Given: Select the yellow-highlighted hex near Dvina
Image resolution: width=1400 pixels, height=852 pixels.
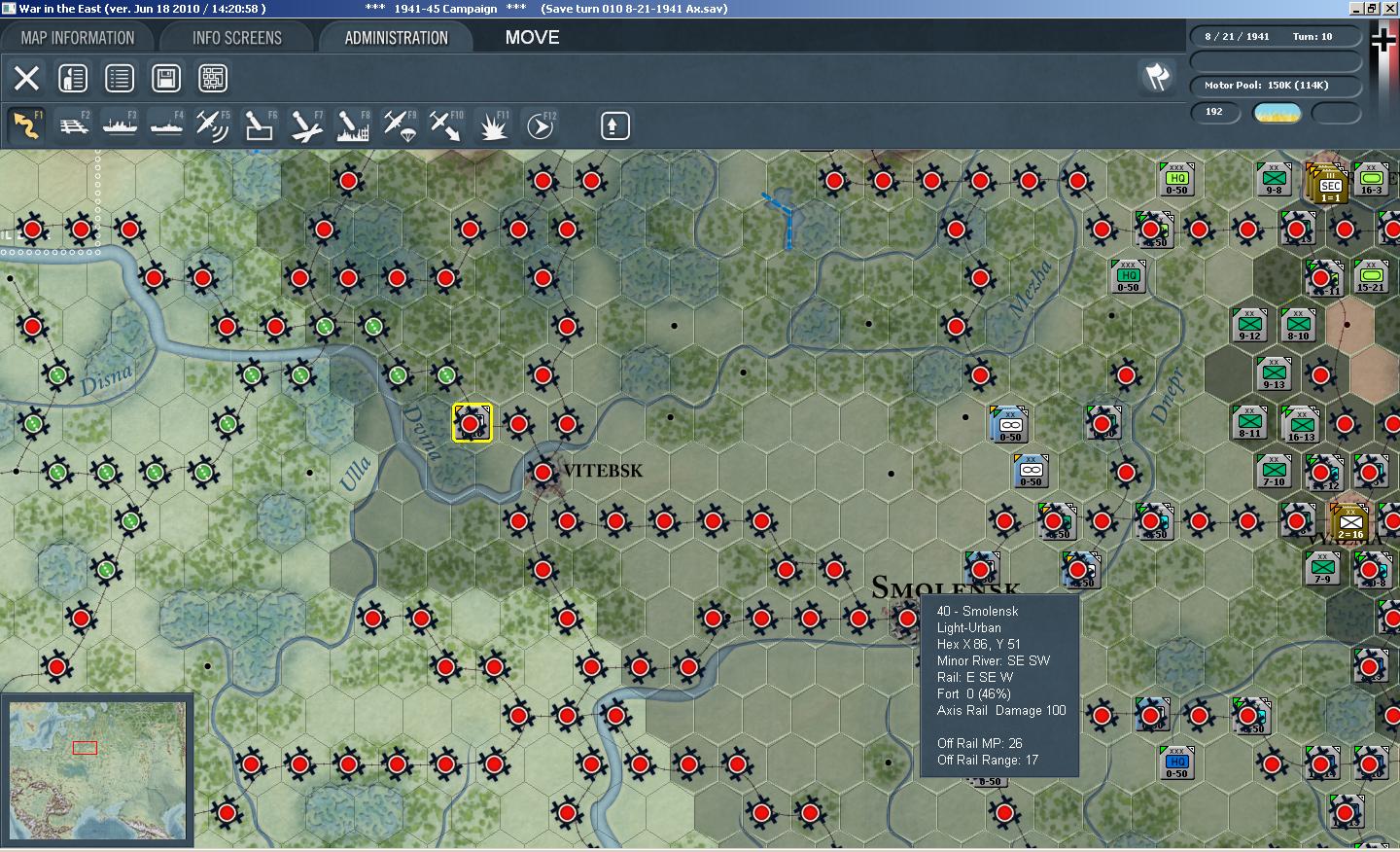Looking at the screenshot, I should (x=472, y=423).
